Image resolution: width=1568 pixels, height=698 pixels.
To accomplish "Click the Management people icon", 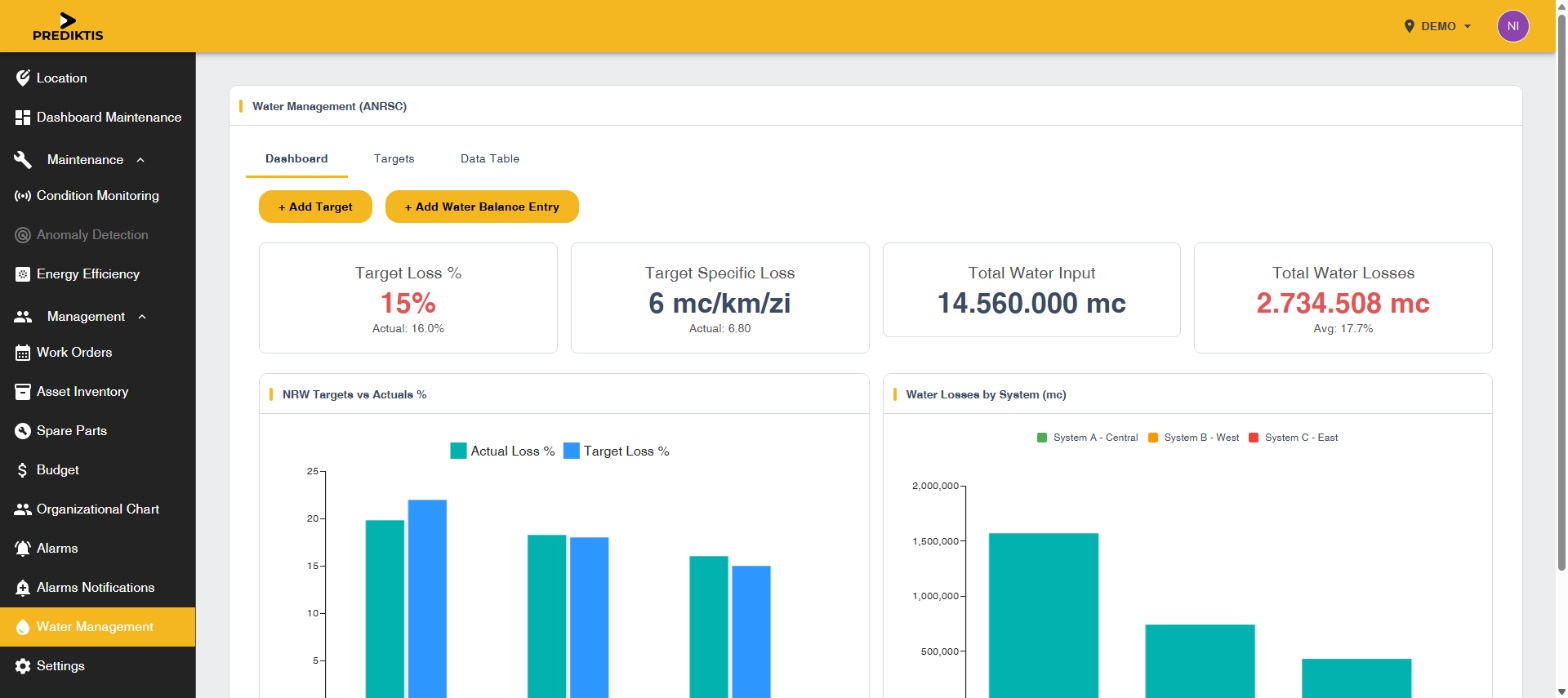I will click(23, 317).
